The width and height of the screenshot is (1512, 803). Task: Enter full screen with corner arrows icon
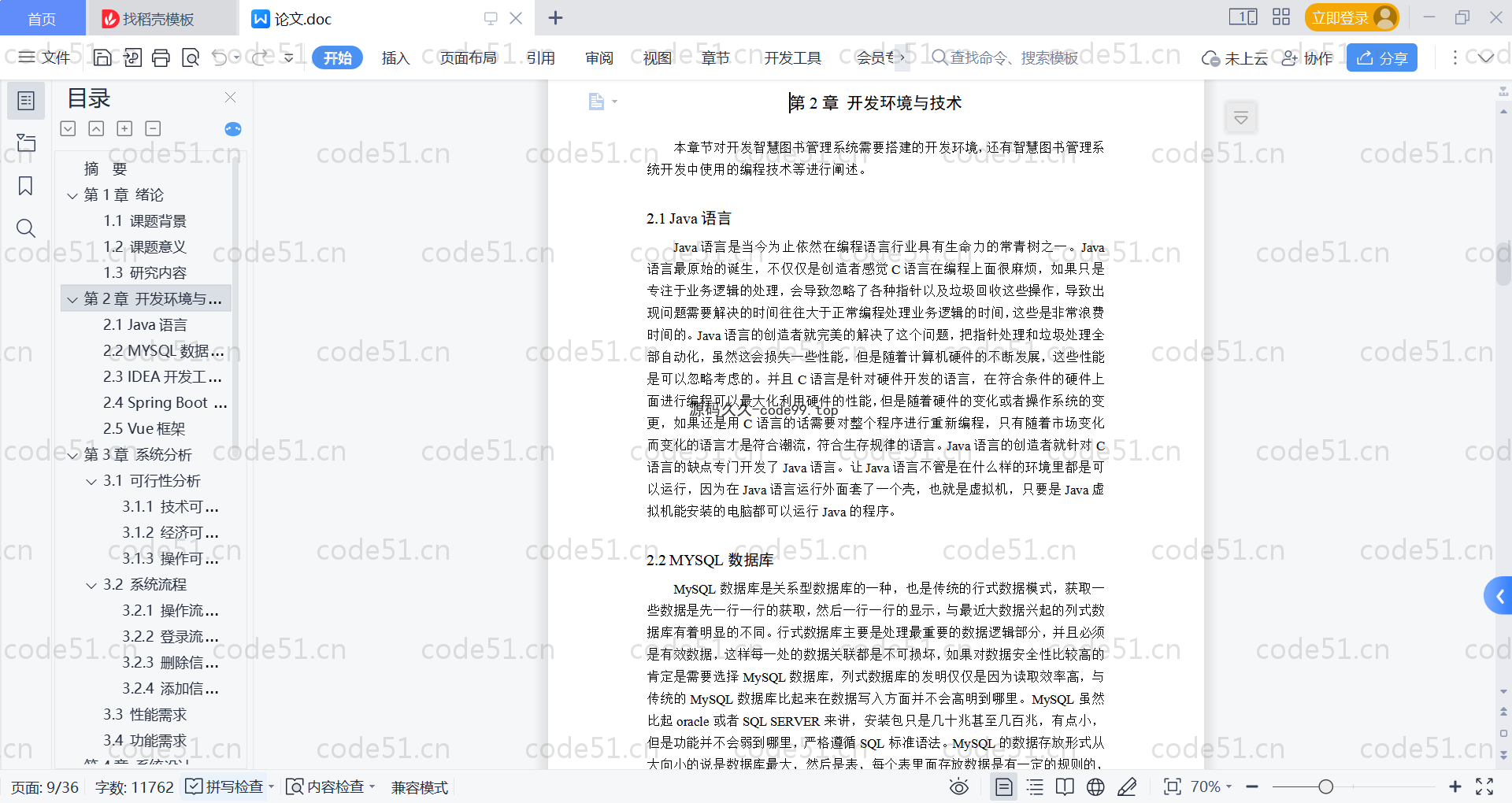tap(1484, 786)
